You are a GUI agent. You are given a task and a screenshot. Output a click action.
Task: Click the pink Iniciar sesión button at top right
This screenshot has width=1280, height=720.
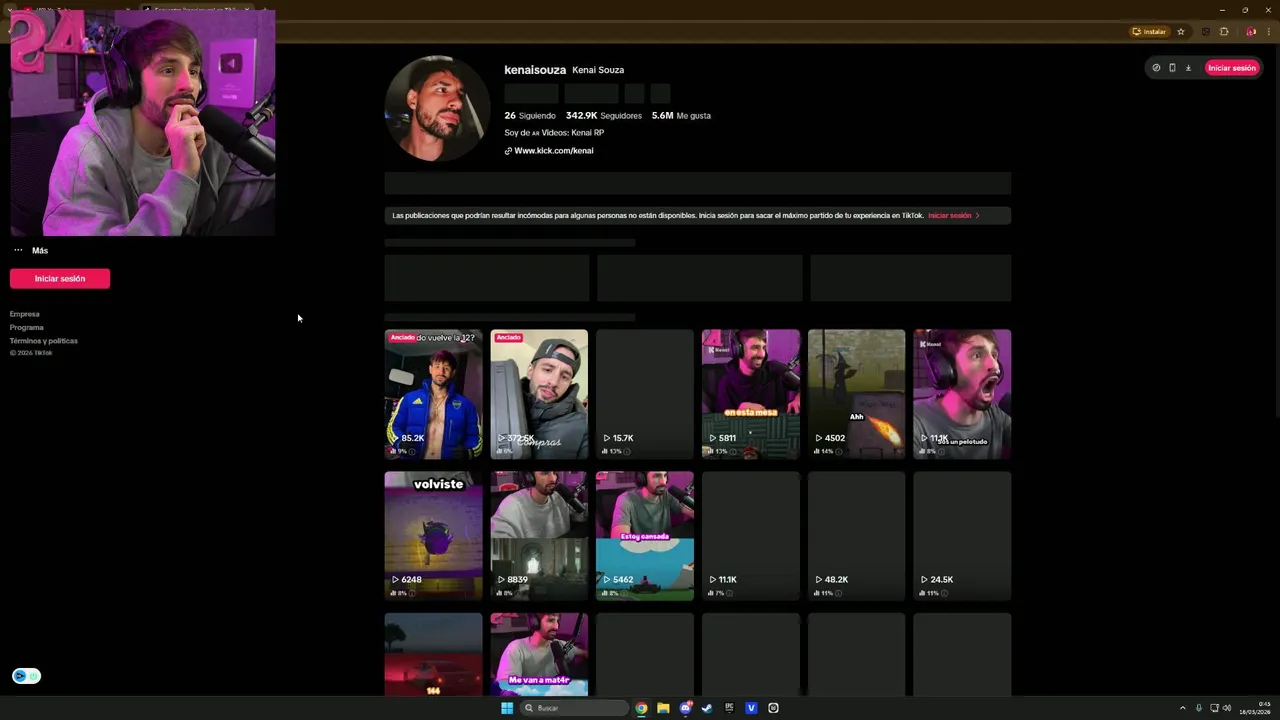tap(1231, 68)
